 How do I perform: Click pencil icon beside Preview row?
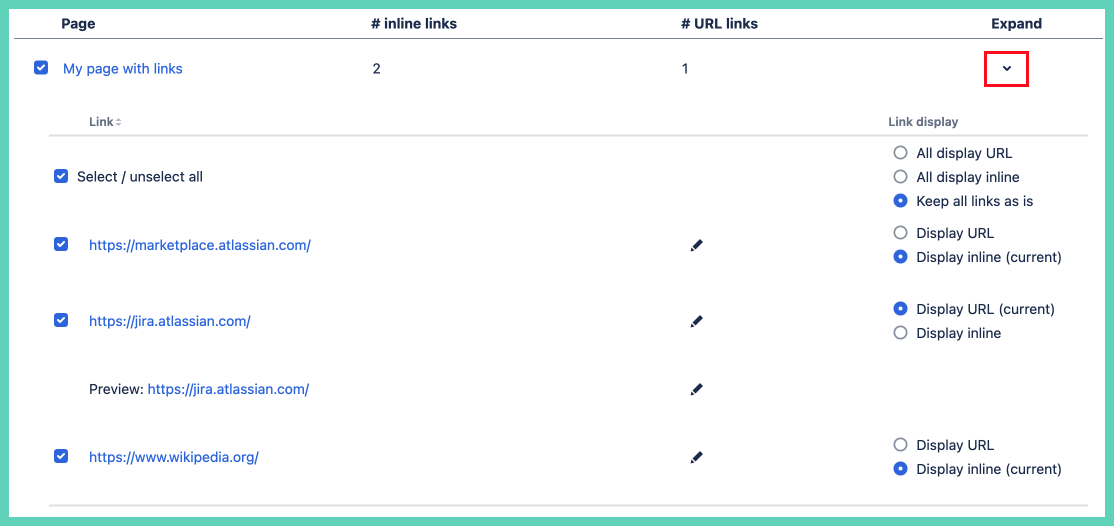pyautogui.click(x=697, y=389)
